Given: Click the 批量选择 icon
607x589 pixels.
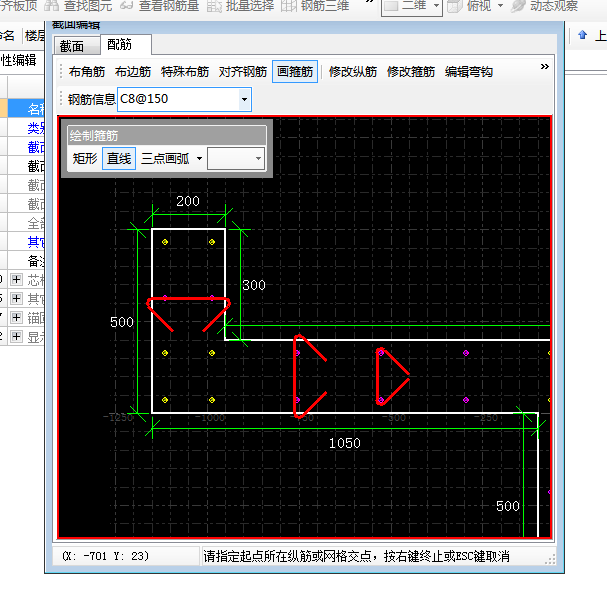Looking at the screenshot, I should click(x=214, y=5).
